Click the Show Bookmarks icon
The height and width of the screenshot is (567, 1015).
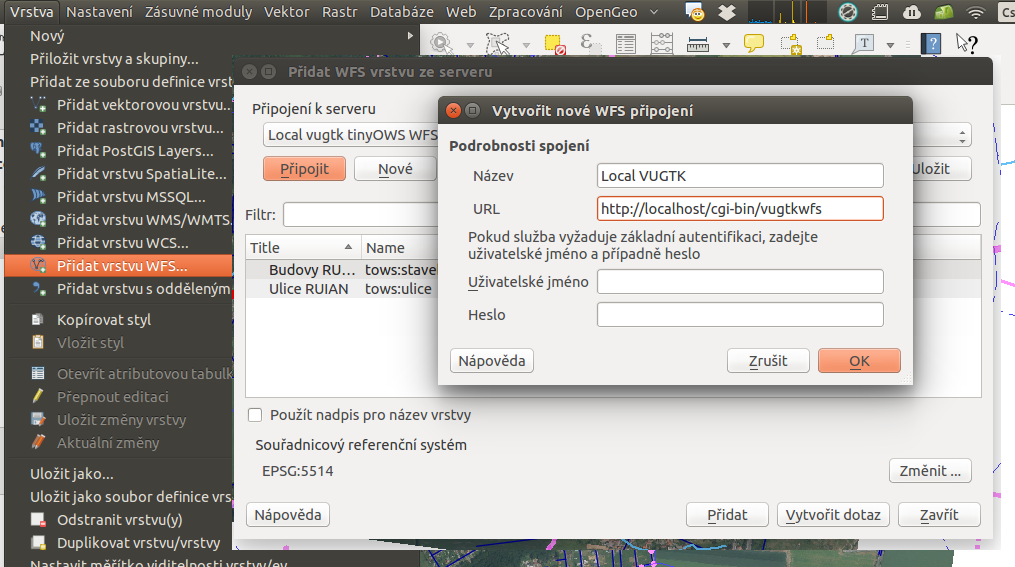click(825, 43)
